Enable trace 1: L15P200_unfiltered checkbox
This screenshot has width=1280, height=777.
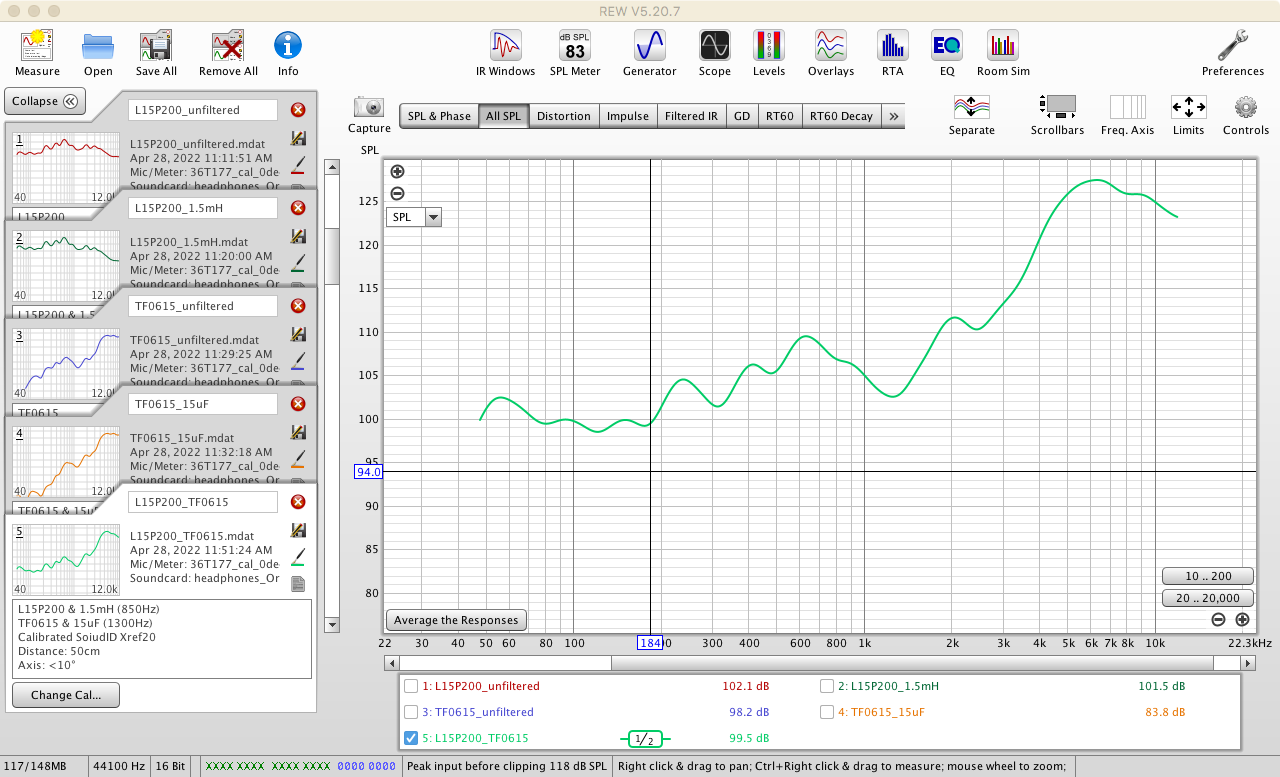pyautogui.click(x=410, y=686)
